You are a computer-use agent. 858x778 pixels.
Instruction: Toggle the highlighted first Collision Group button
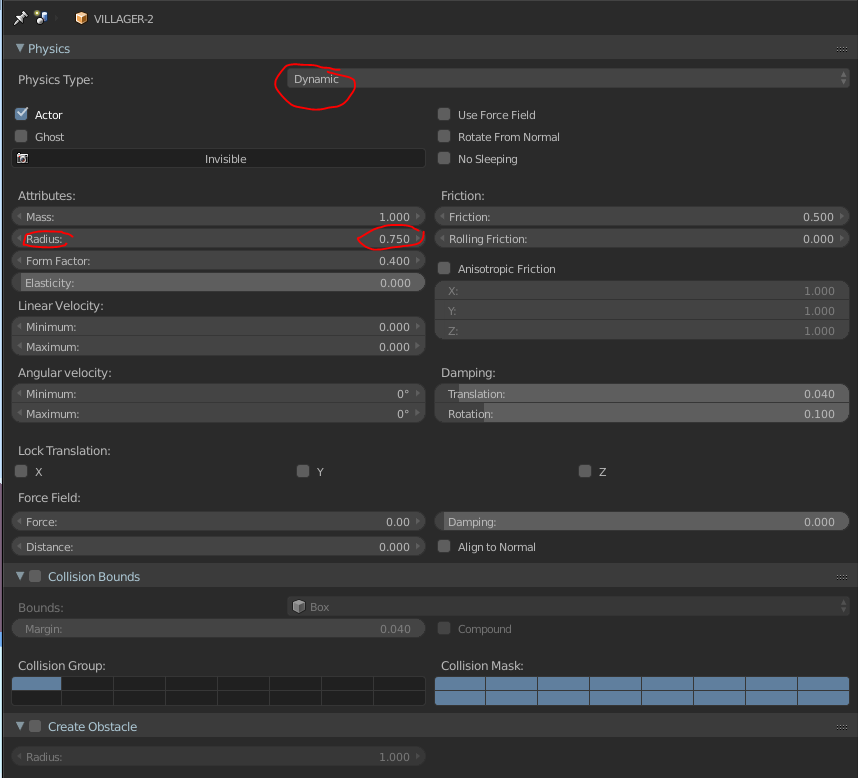[x=37, y=683]
